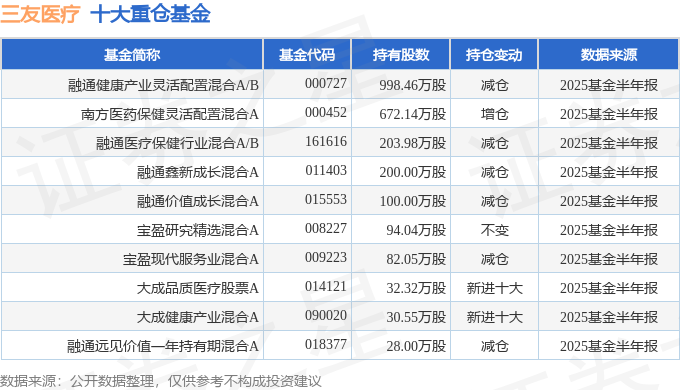Select the 数据来源 column header
This screenshot has height=390, width=680.
pyautogui.click(x=608, y=55)
